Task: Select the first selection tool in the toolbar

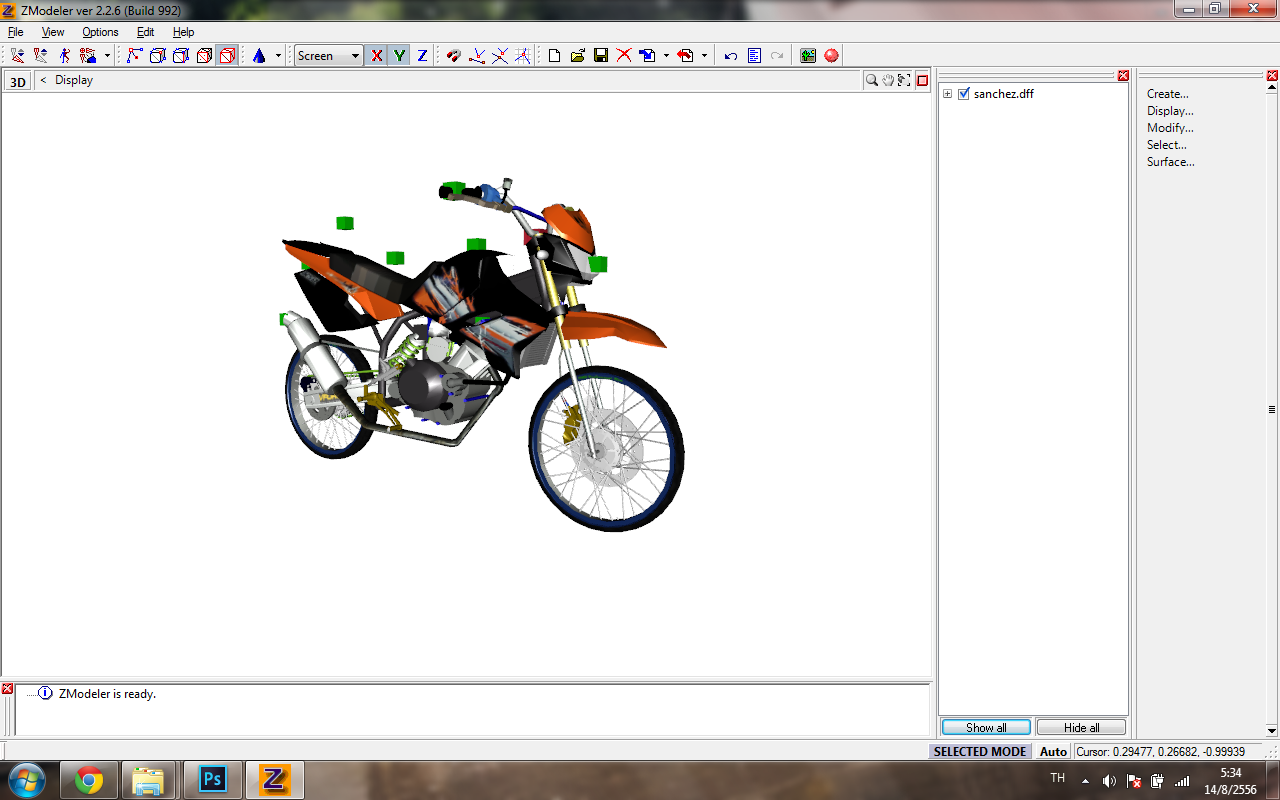Action: click(17, 56)
